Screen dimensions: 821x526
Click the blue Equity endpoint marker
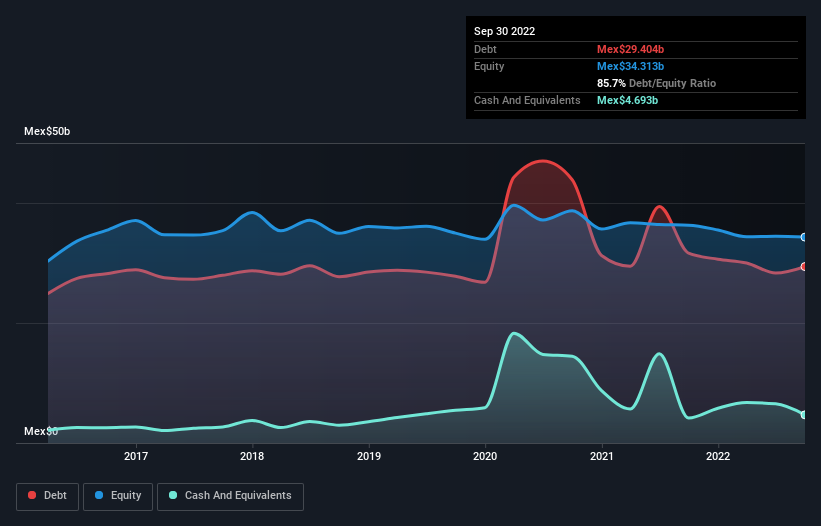804,238
